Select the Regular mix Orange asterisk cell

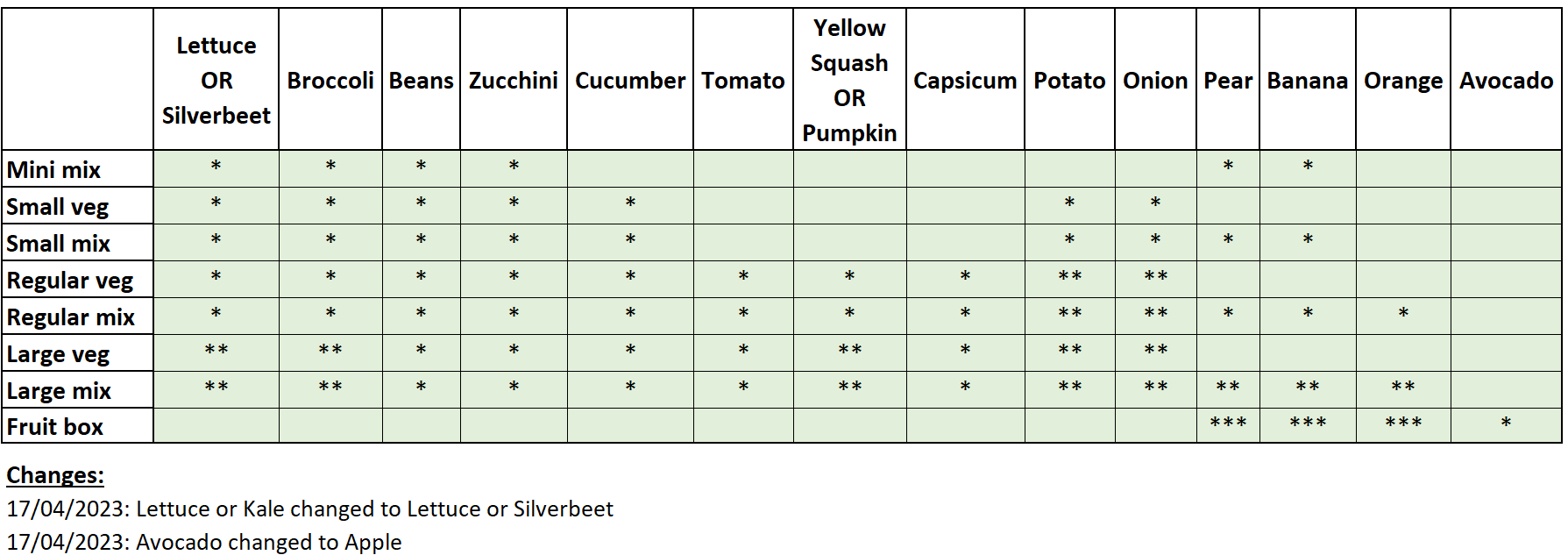point(1403,314)
